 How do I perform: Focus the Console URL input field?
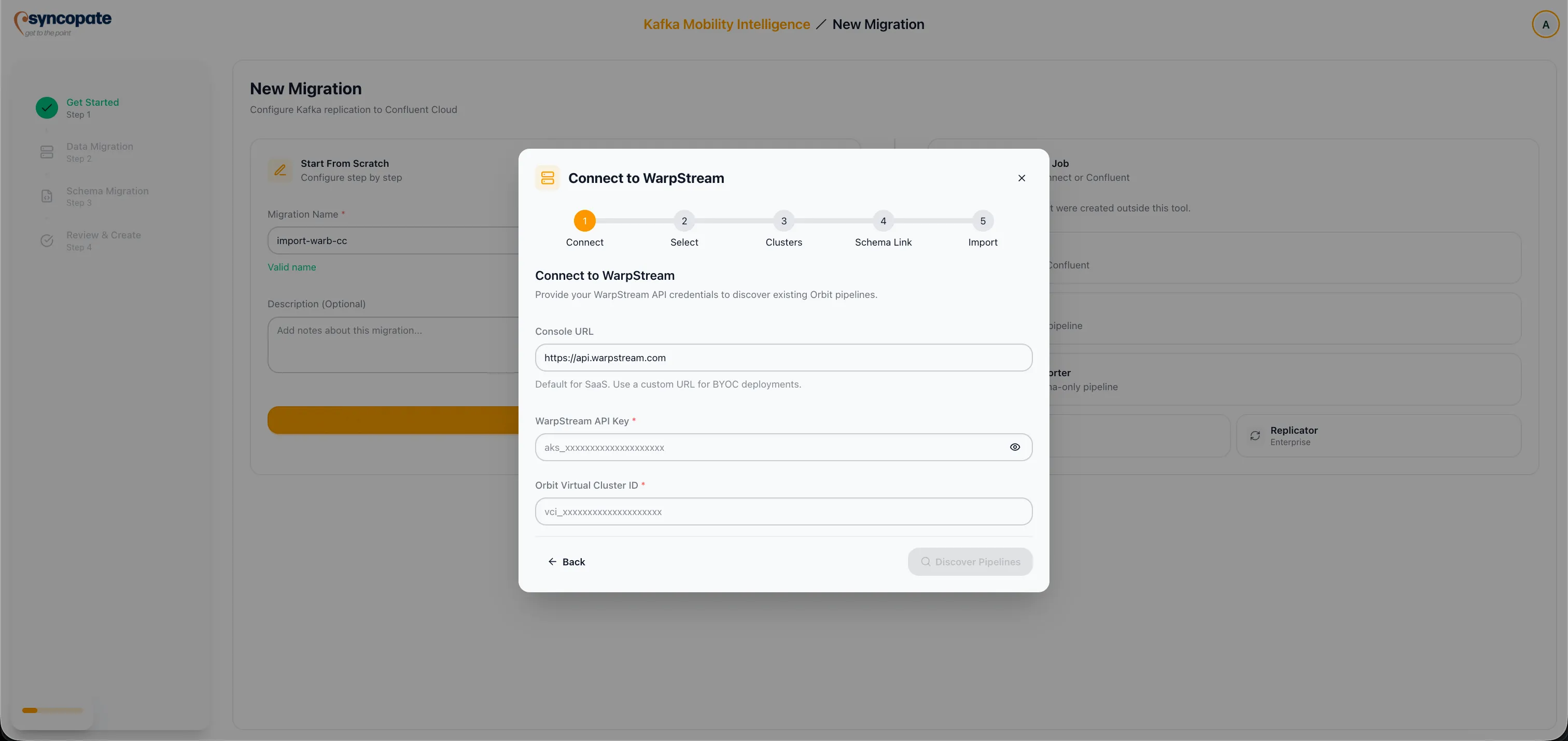[783, 358]
